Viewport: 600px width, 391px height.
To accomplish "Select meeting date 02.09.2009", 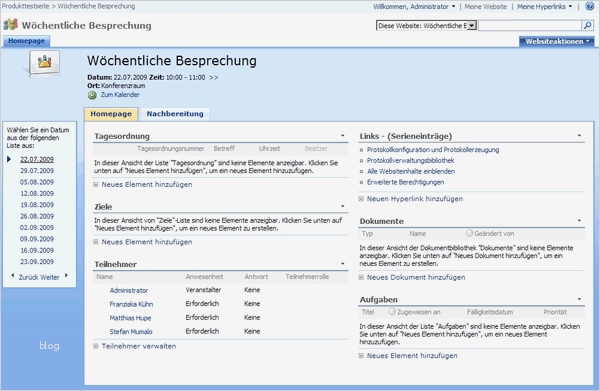I will pyautogui.click(x=37, y=227).
